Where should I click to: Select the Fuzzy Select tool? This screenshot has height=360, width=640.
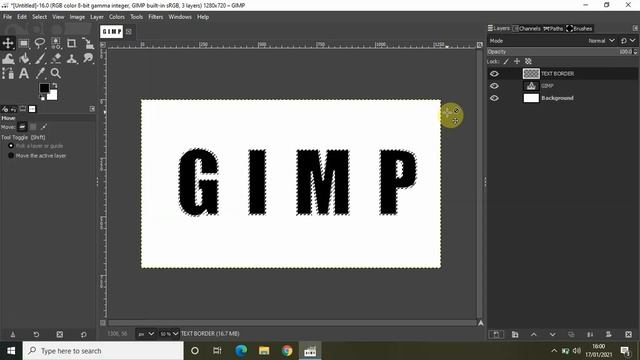click(x=56, y=43)
